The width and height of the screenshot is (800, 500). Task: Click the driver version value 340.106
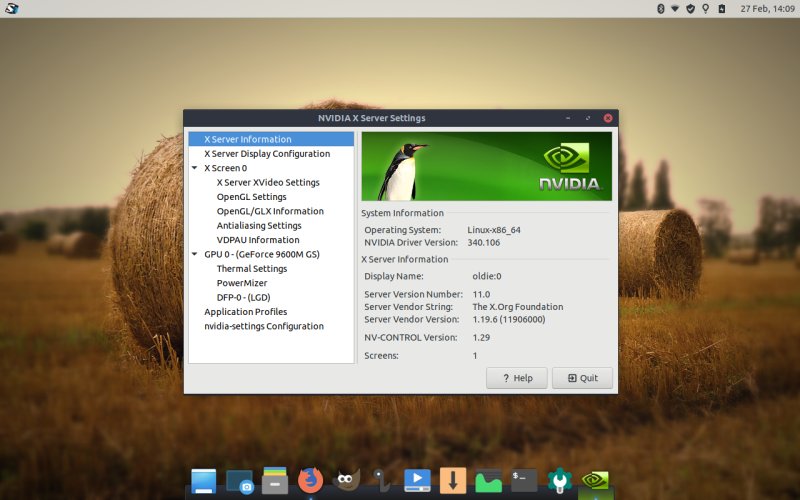(x=484, y=242)
